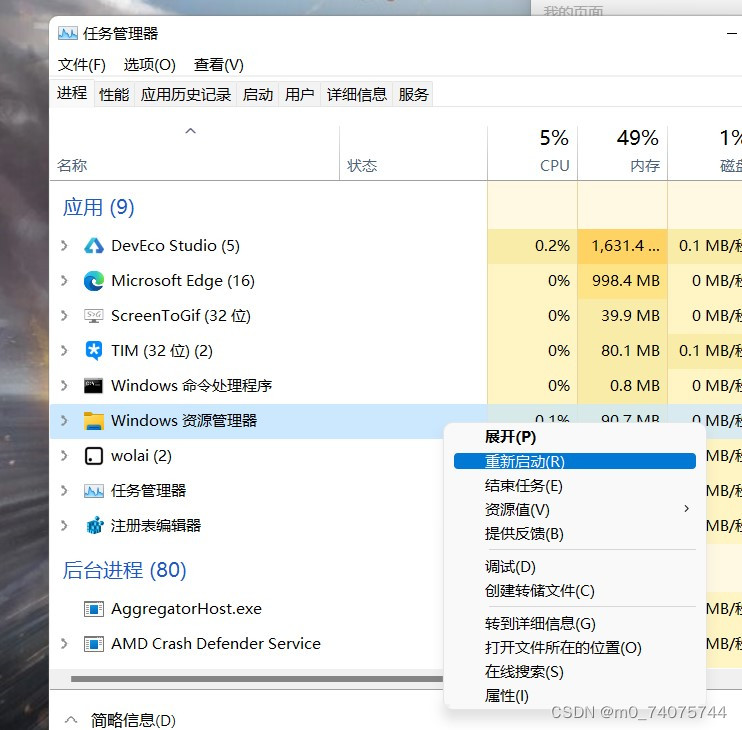Sort by the CPU column header

(x=532, y=153)
